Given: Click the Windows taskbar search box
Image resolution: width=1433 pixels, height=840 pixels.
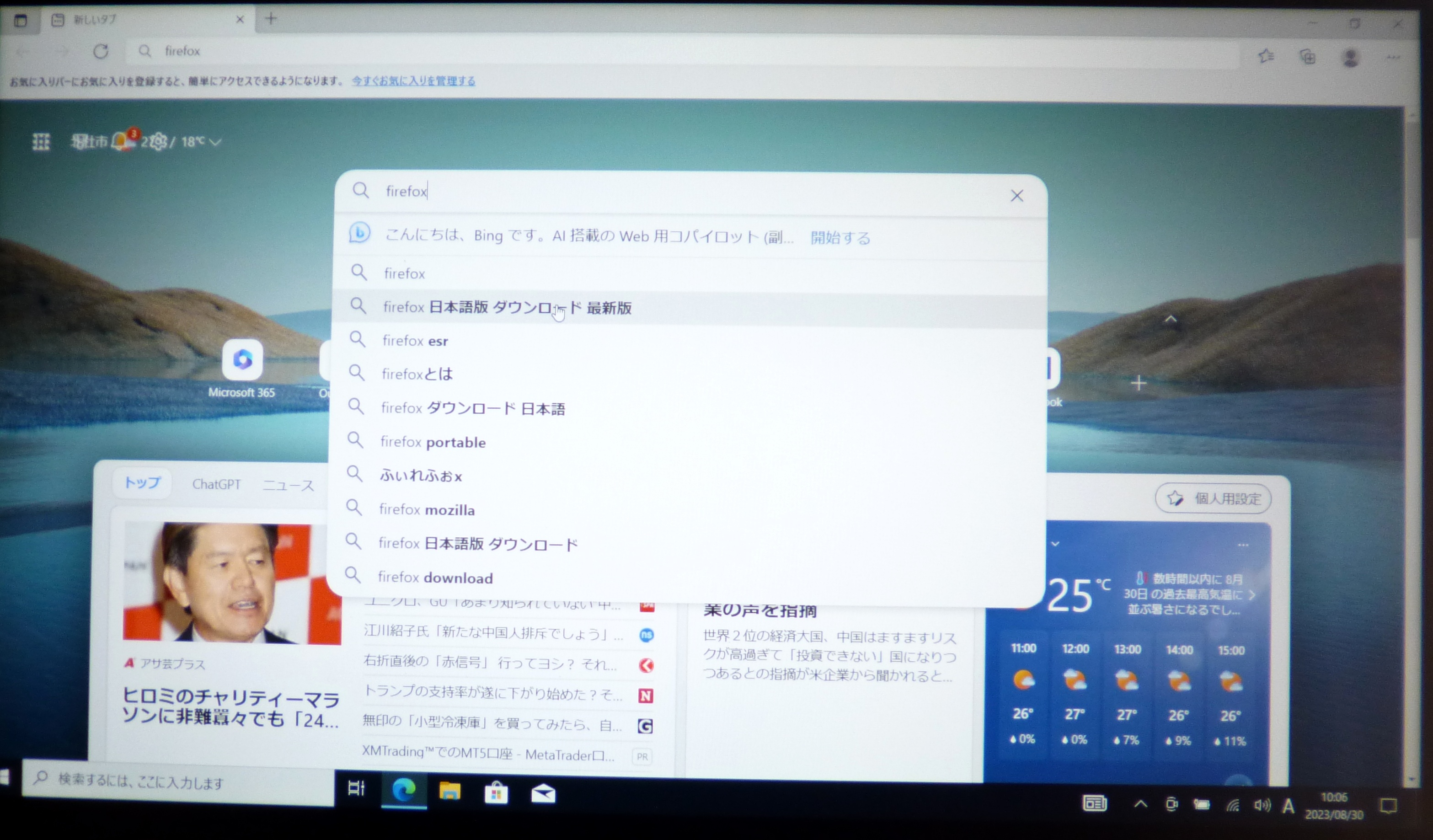Looking at the screenshot, I should (x=177, y=782).
